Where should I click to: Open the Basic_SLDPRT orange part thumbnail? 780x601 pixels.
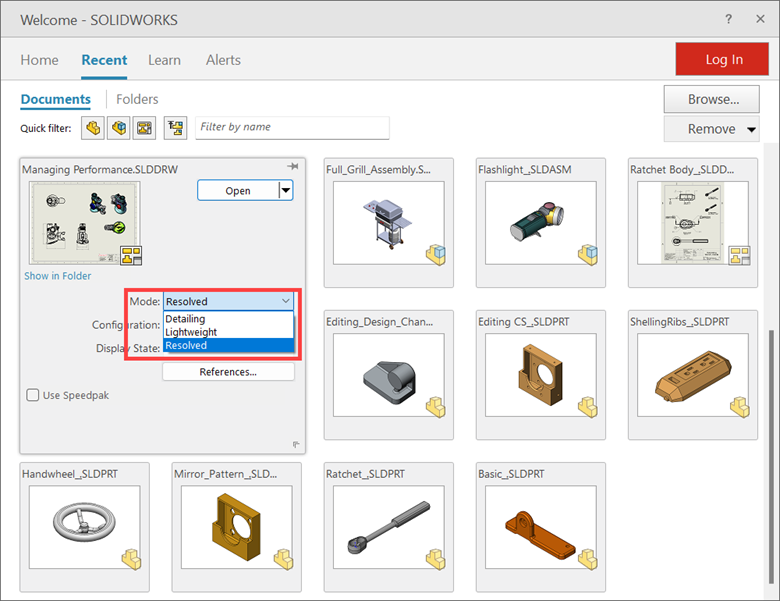[541, 527]
